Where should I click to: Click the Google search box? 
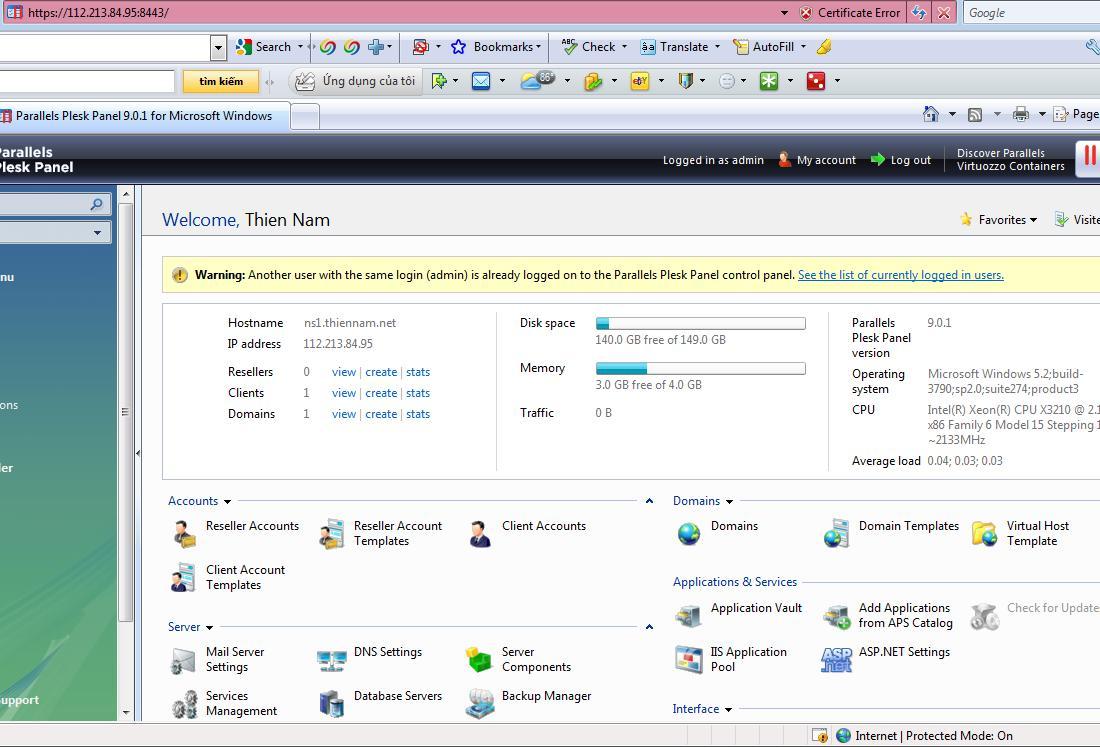click(1032, 13)
